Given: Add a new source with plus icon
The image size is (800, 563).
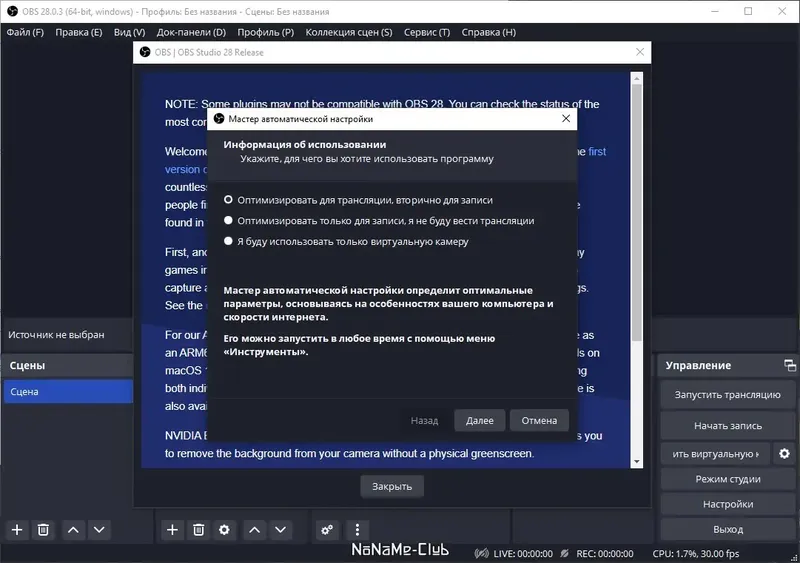Looking at the screenshot, I should 172,530.
